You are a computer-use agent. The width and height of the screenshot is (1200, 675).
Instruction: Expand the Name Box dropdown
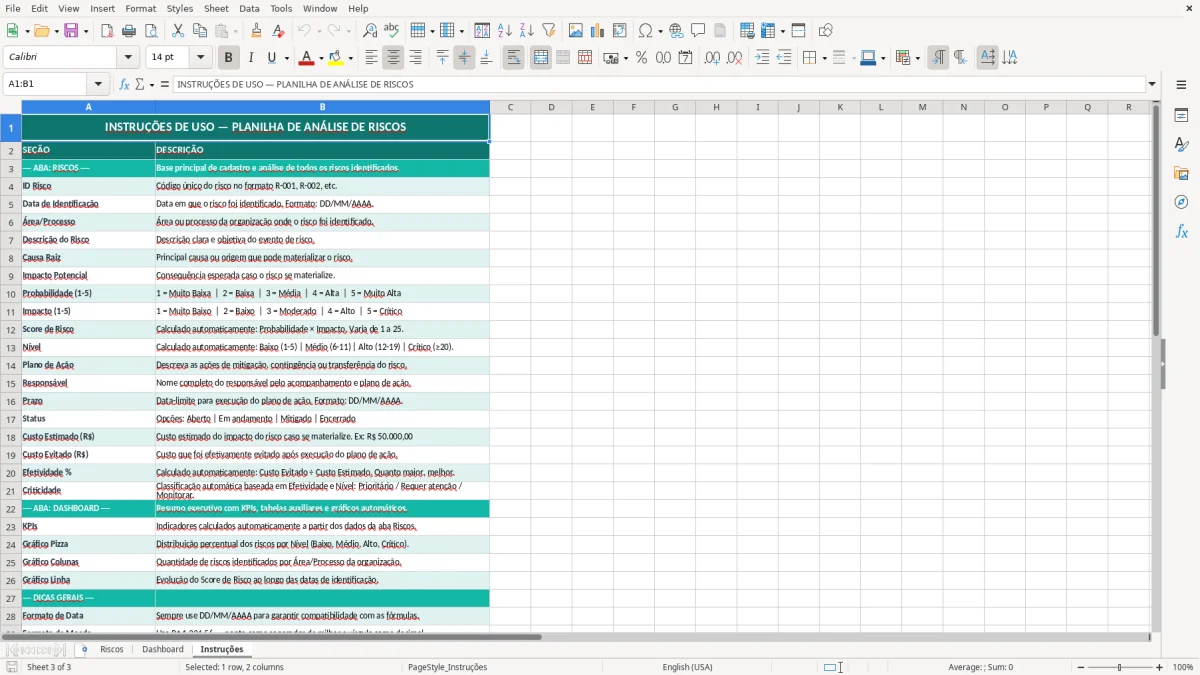pyautogui.click(x=98, y=84)
